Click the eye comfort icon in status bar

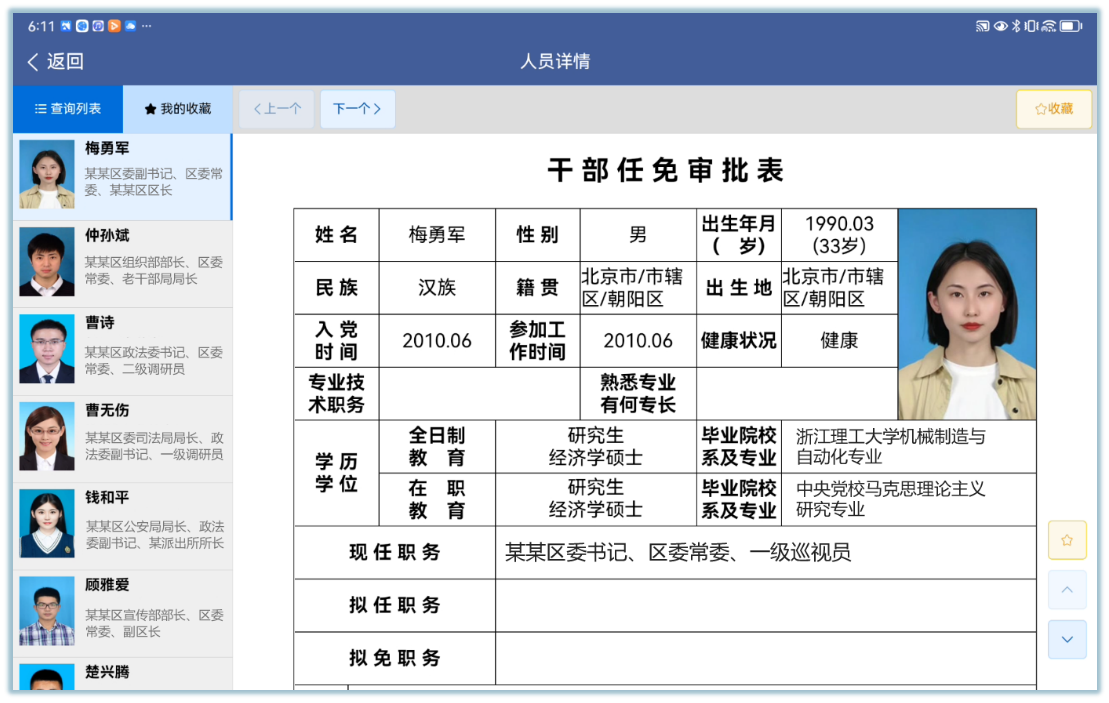1001,26
